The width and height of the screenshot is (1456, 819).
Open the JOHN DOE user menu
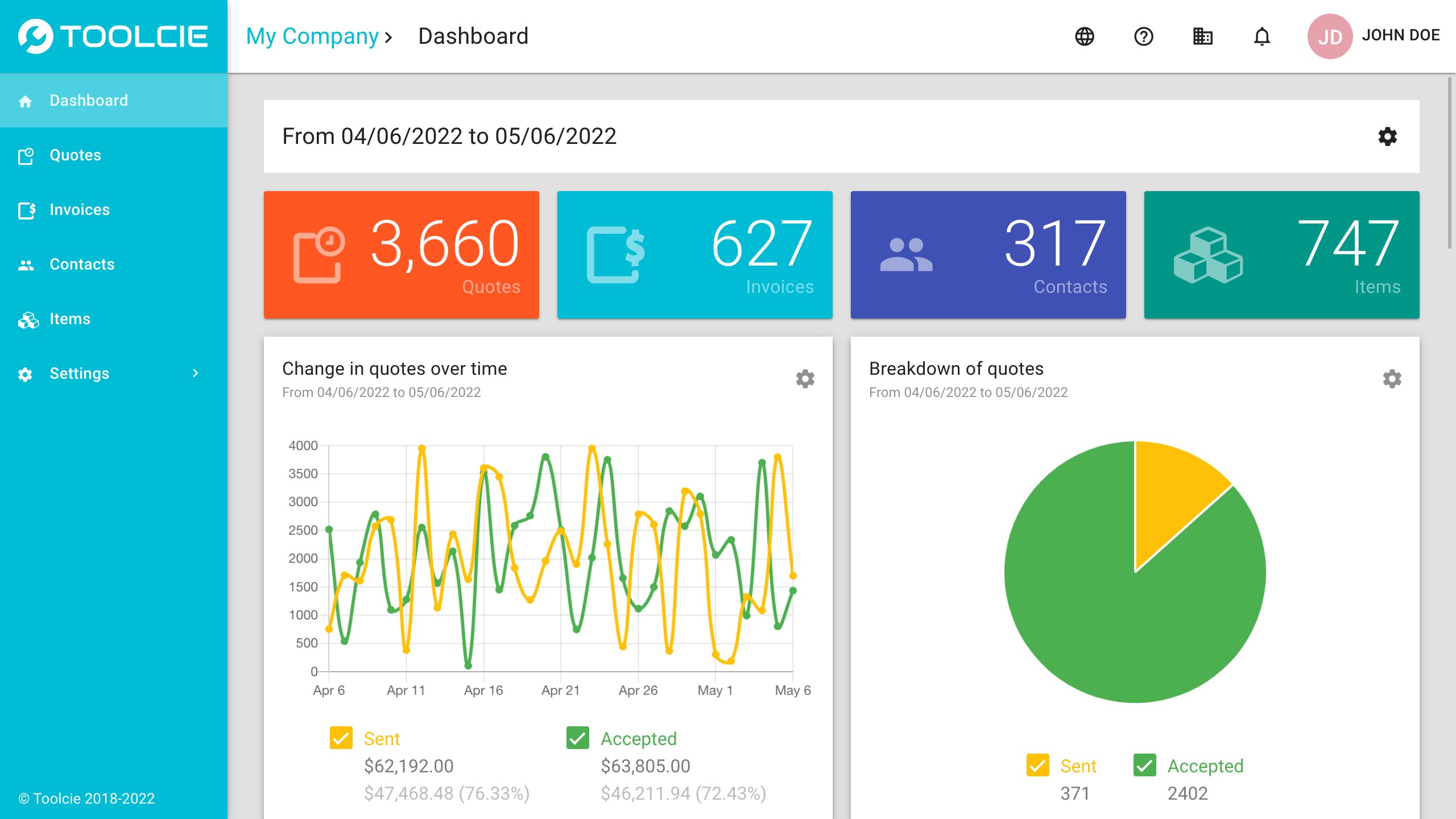(x=1400, y=35)
